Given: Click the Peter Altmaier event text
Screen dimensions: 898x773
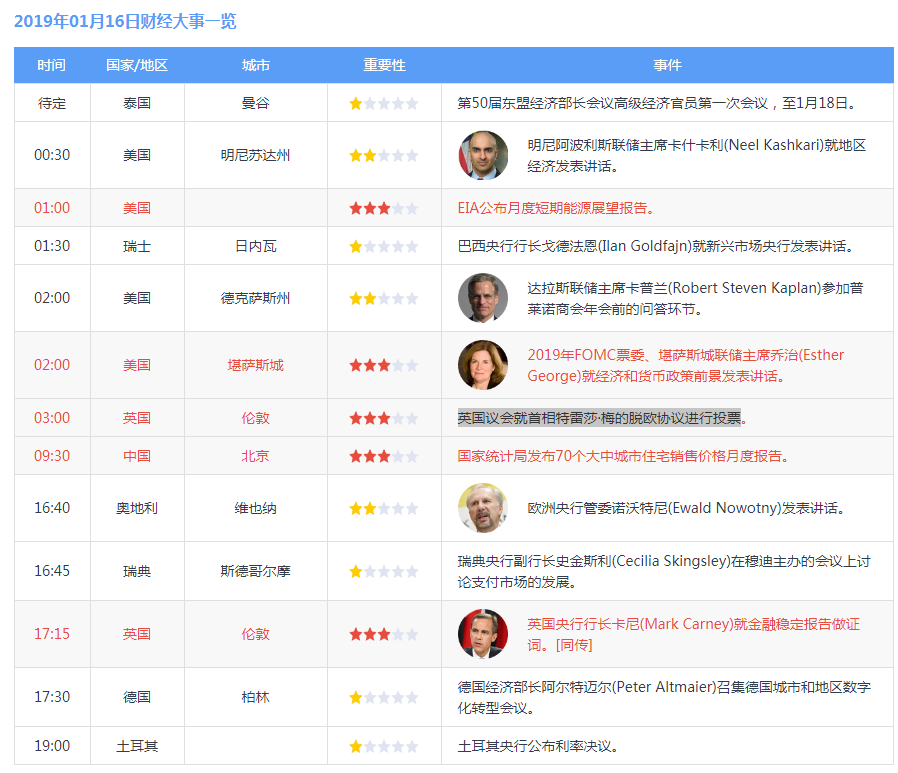Looking at the screenshot, I should click(664, 697).
